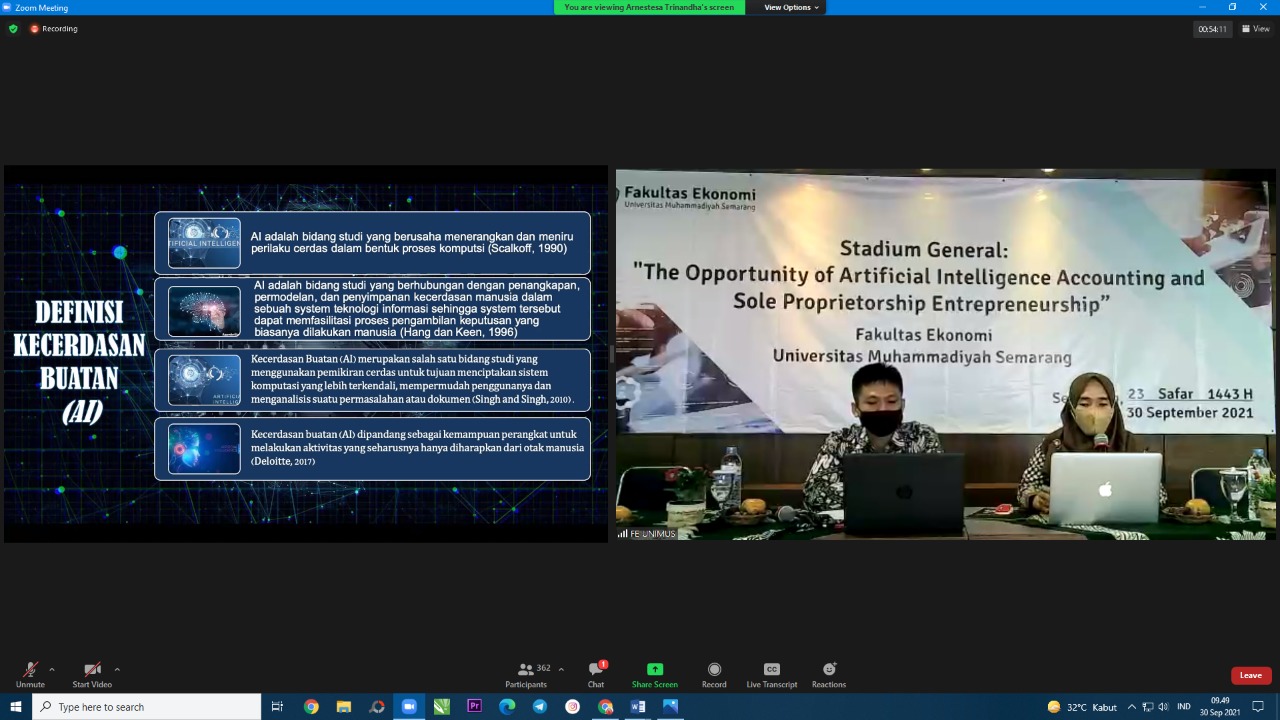Viewport: 1280px width, 720px height.
Task: Open the volume control in system tray
Action: click(1163, 707)
